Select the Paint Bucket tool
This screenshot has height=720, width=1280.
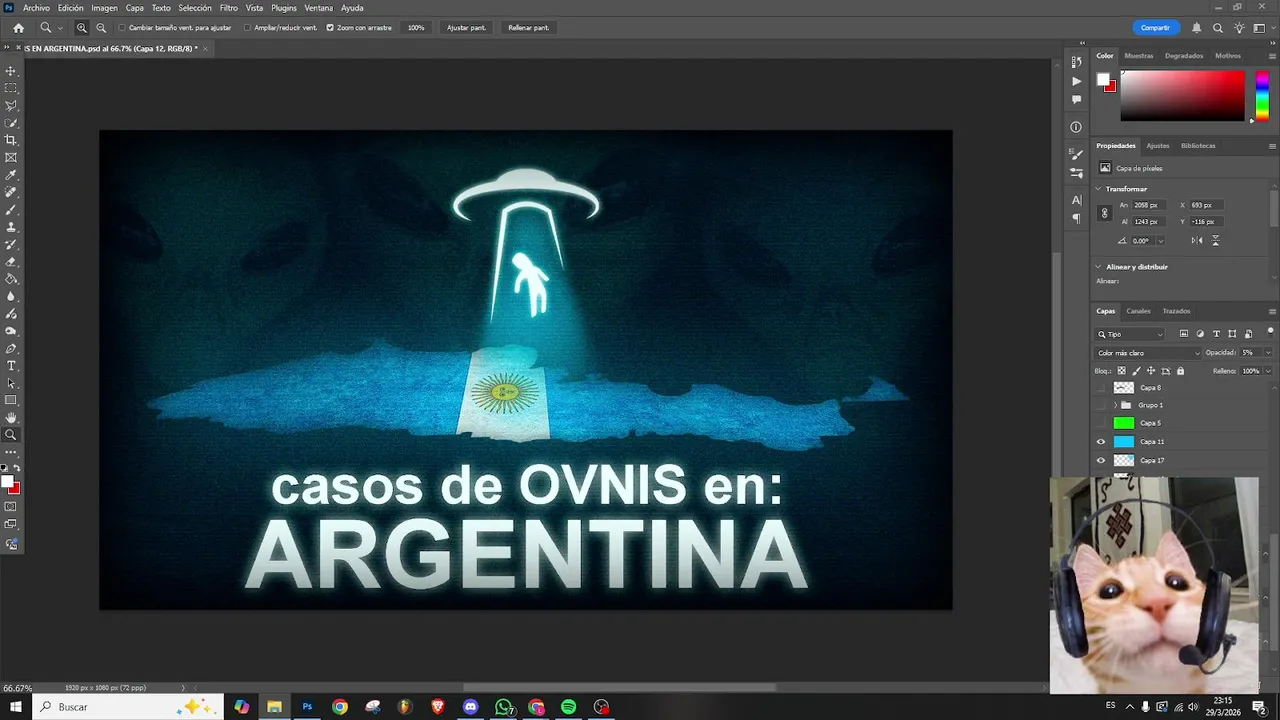[x=11, y=279]
